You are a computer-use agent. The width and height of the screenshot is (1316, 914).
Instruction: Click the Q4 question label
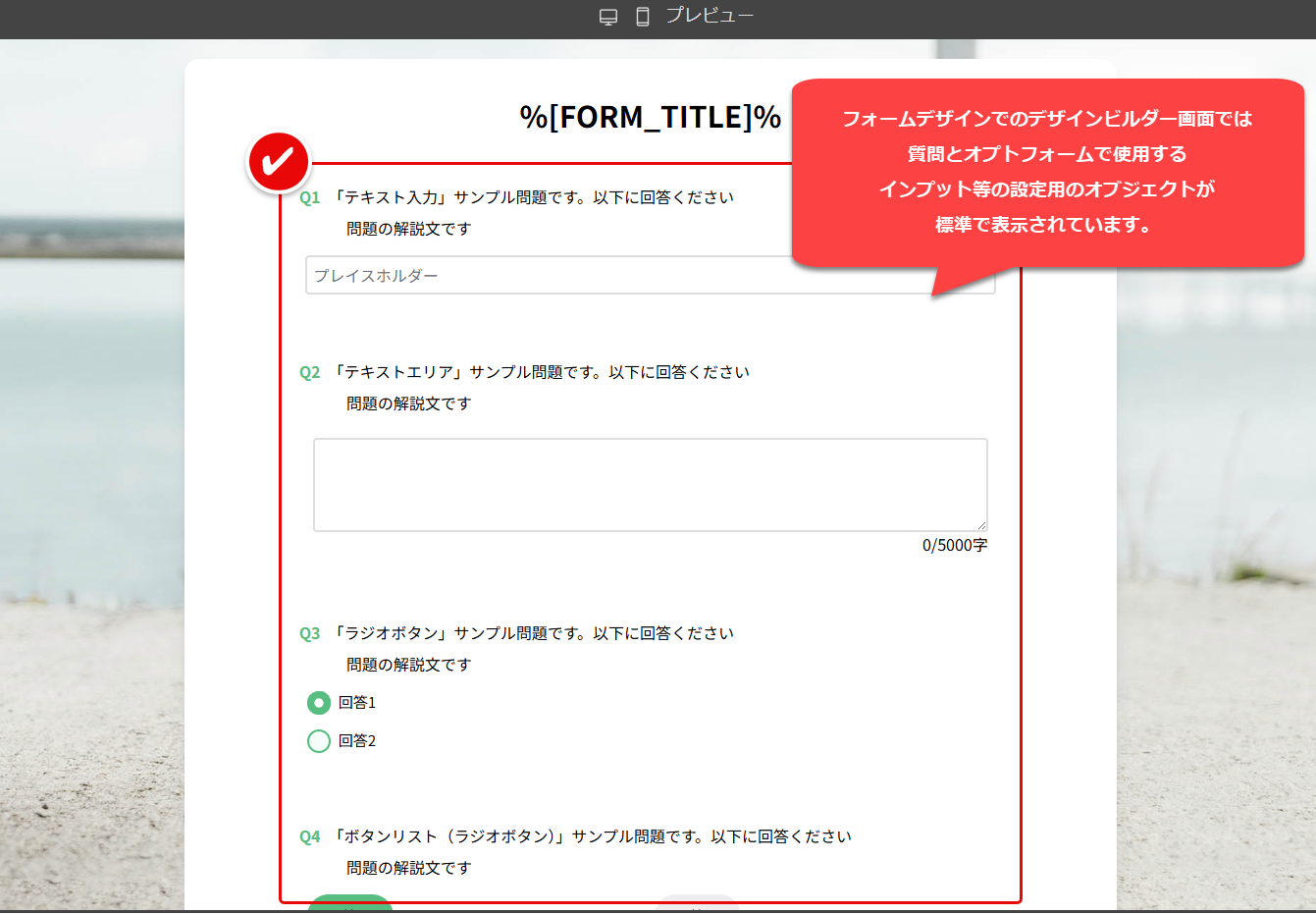(309, 836)
